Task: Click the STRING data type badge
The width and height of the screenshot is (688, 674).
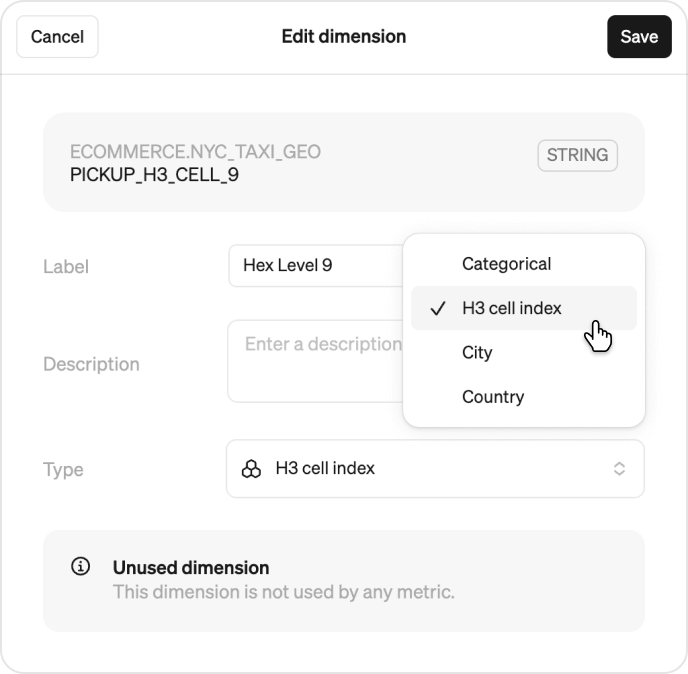Action: [x=577, y=155]
